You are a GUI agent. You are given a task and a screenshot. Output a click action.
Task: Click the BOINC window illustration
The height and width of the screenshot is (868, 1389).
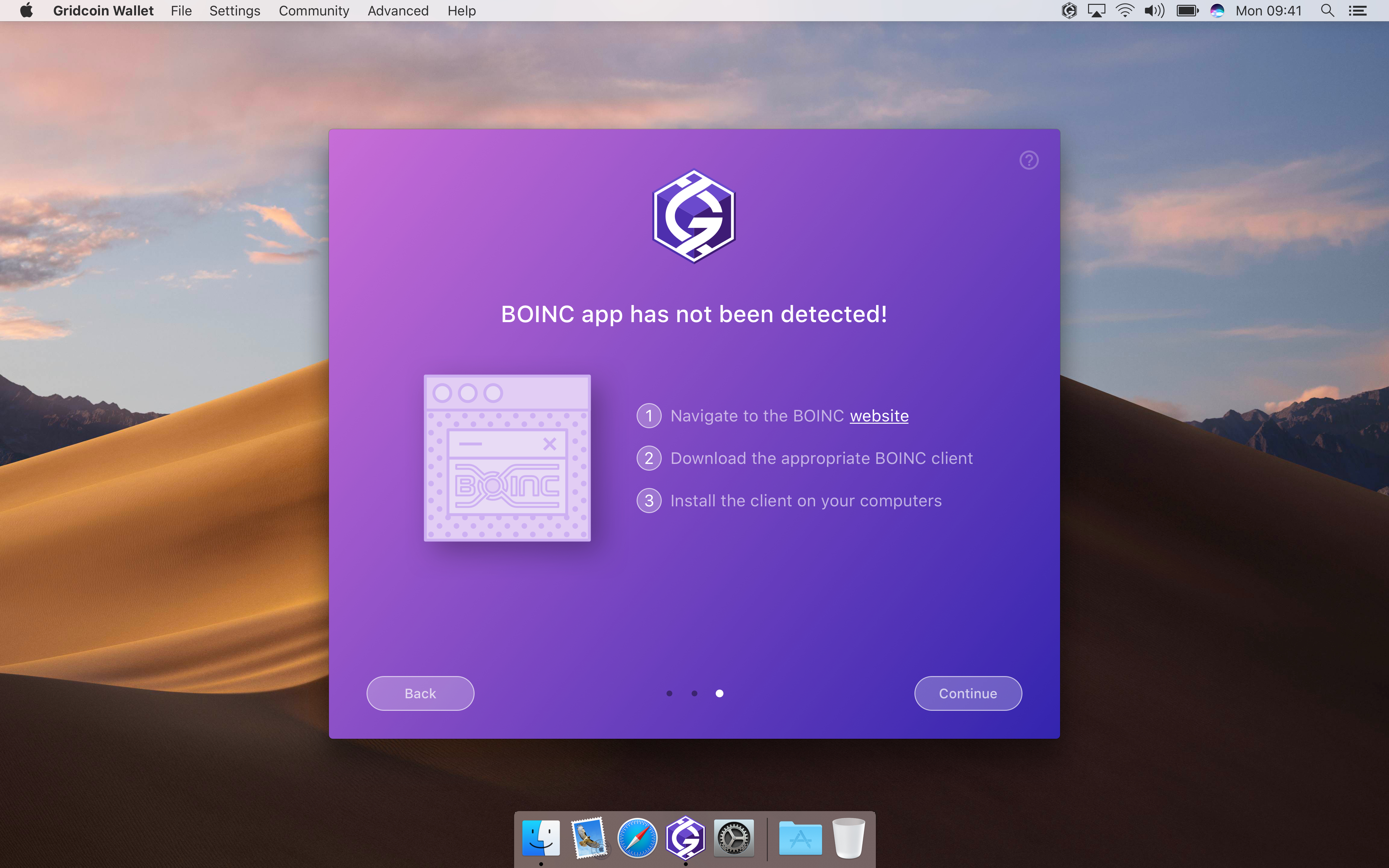click(x=507, y=457)
